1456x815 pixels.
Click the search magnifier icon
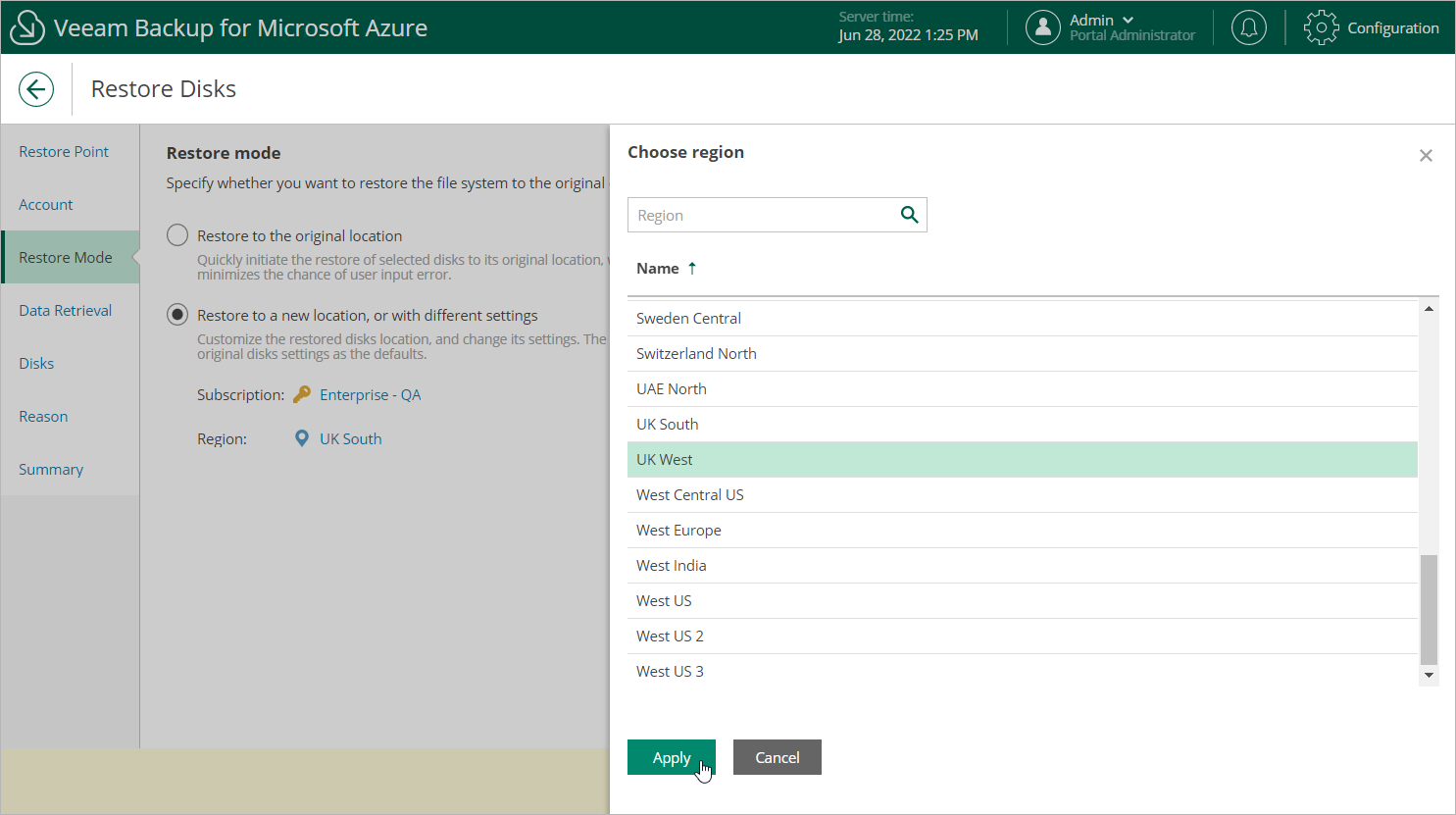[x=909, y=215]
